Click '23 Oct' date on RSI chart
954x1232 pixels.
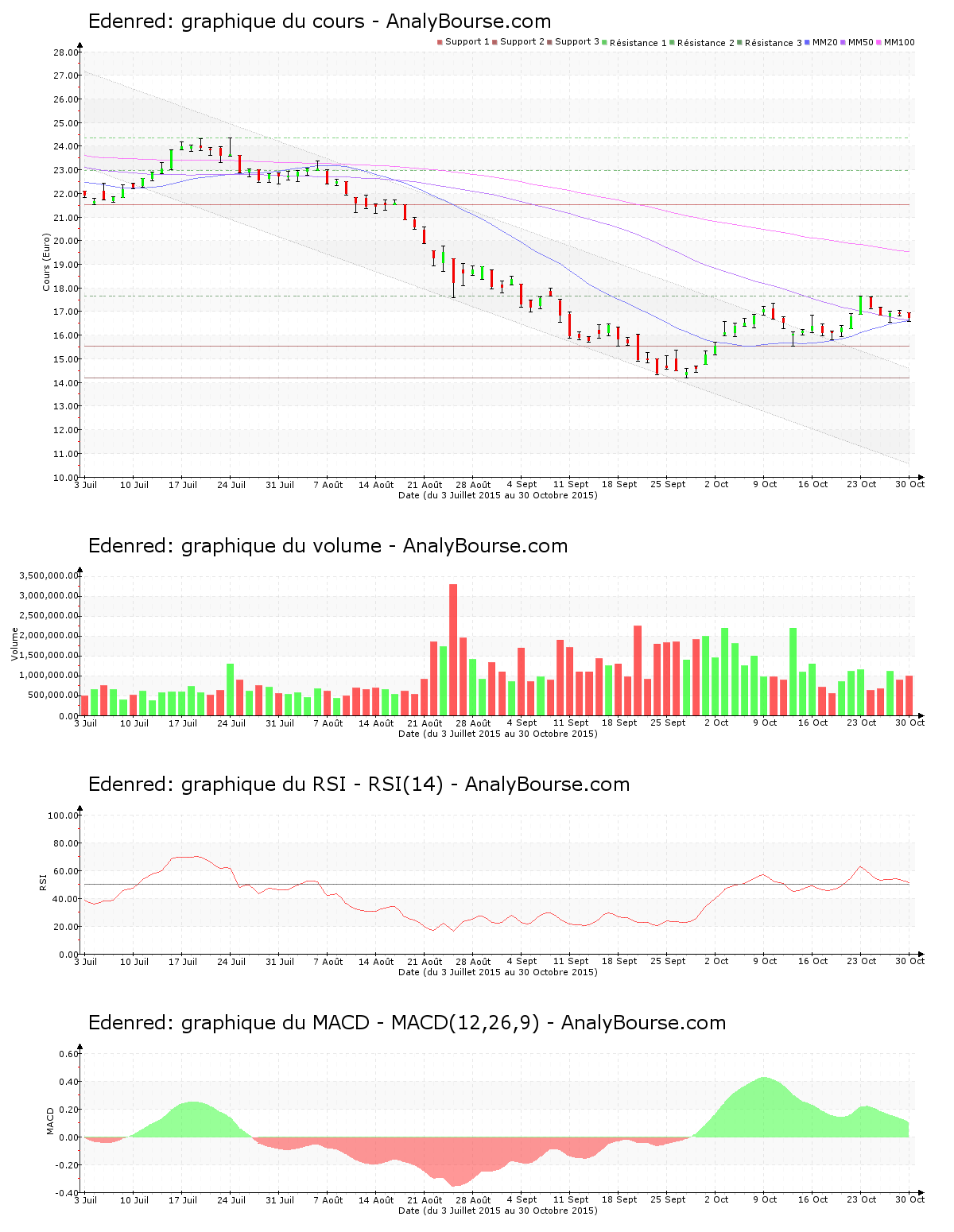click(x=862, y=961)
